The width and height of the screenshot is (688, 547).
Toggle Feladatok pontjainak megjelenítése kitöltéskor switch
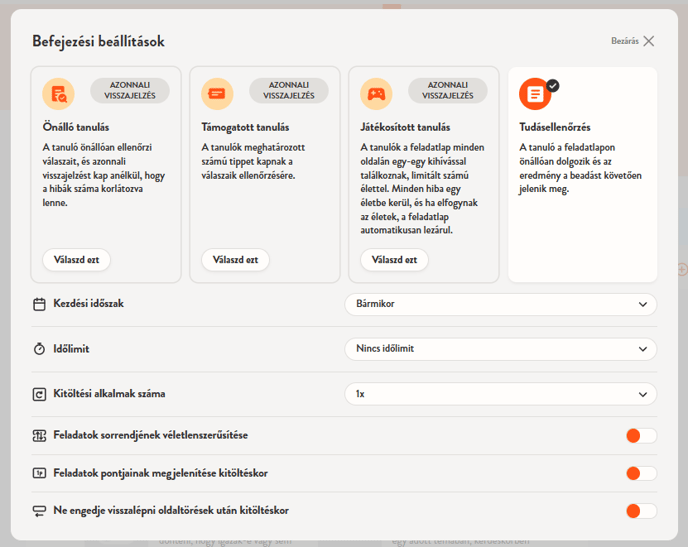pyautogui.click(x=640, y=473)
